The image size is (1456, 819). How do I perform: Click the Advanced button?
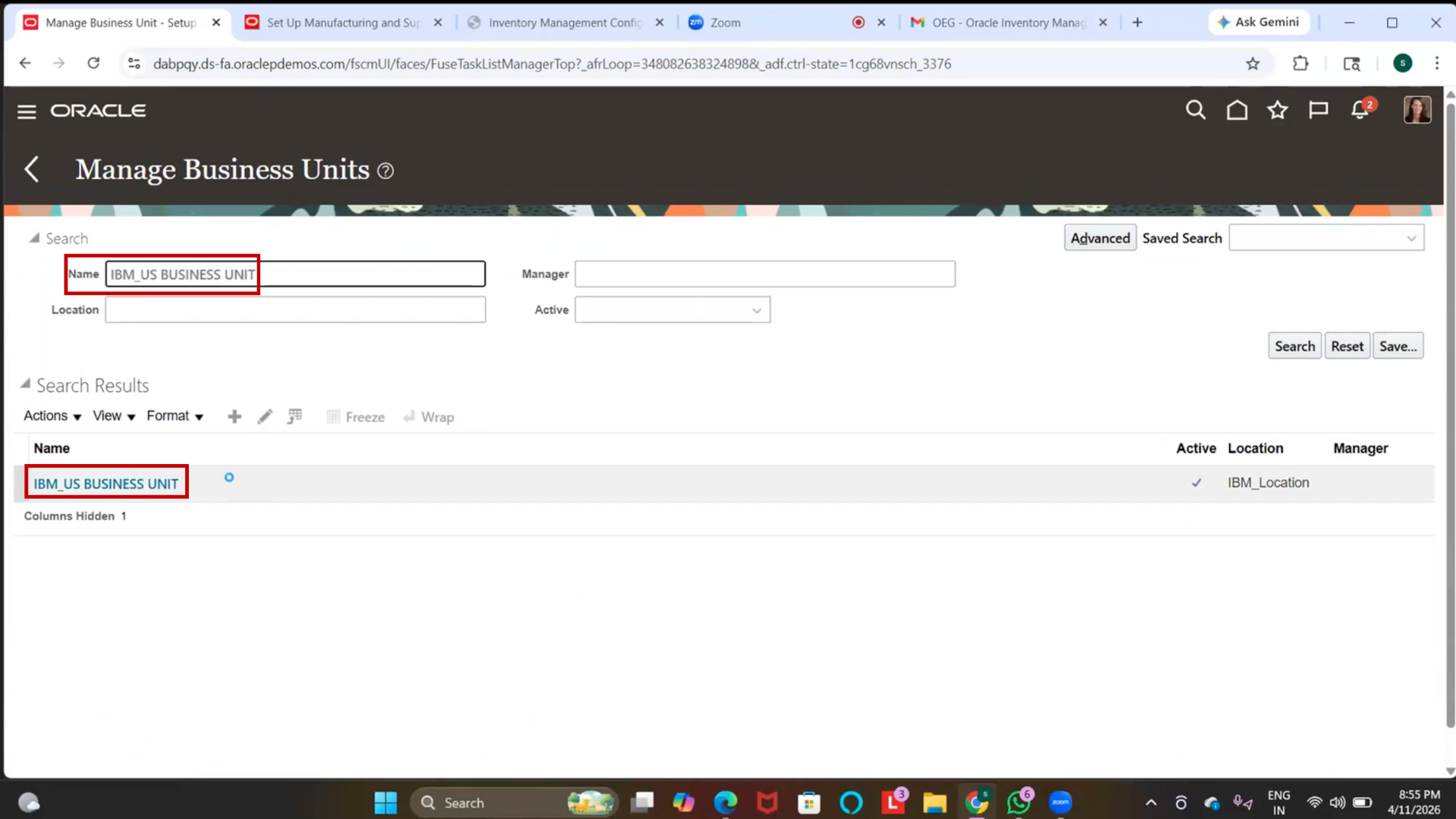point(1100,238)
